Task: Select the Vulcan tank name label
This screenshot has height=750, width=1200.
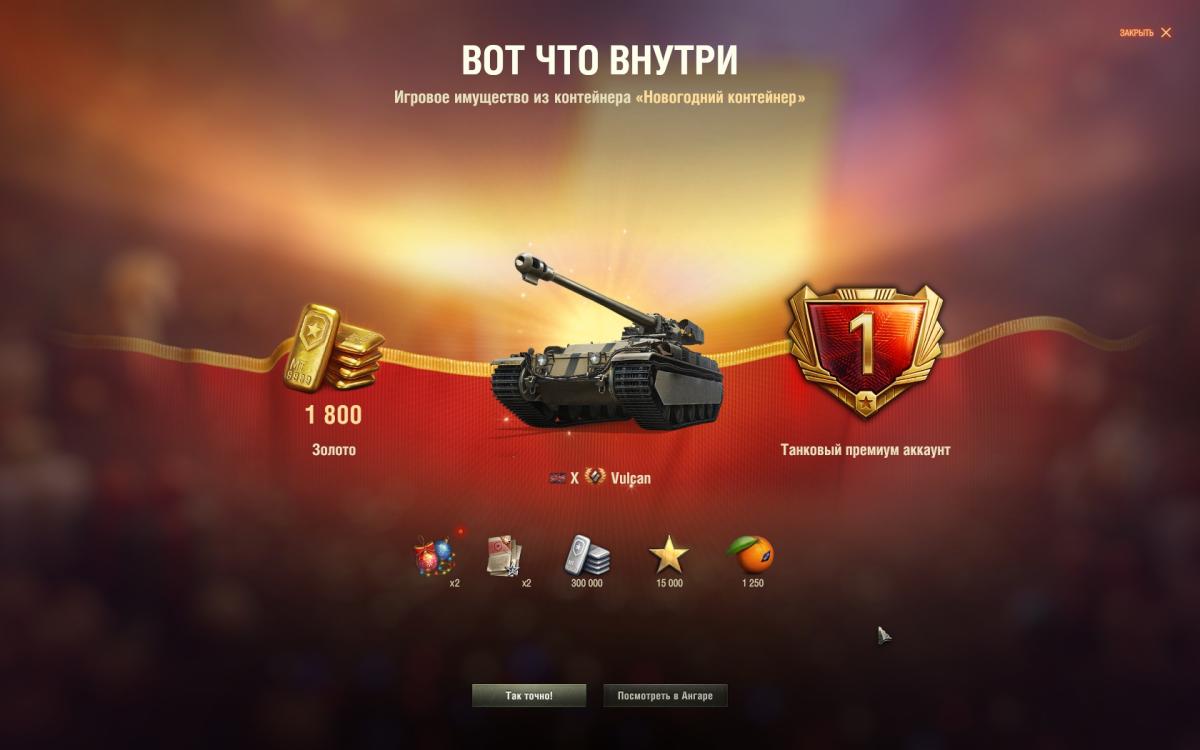Action: [x=631, y=479]
